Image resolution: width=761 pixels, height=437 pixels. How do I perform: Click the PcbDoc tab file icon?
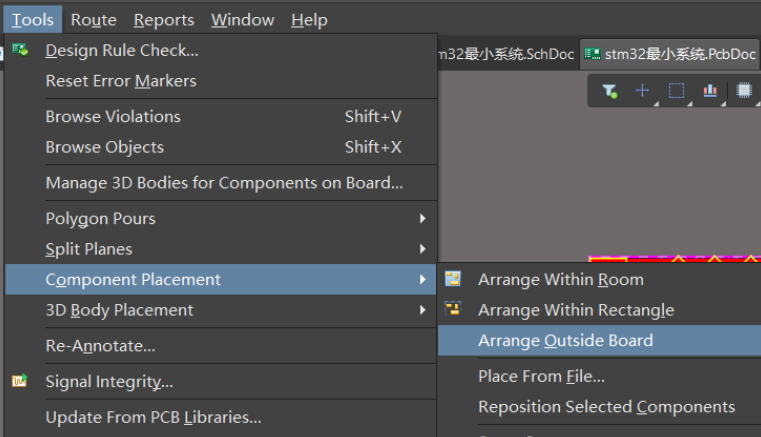pyautogui.click(x=592, y=54)
